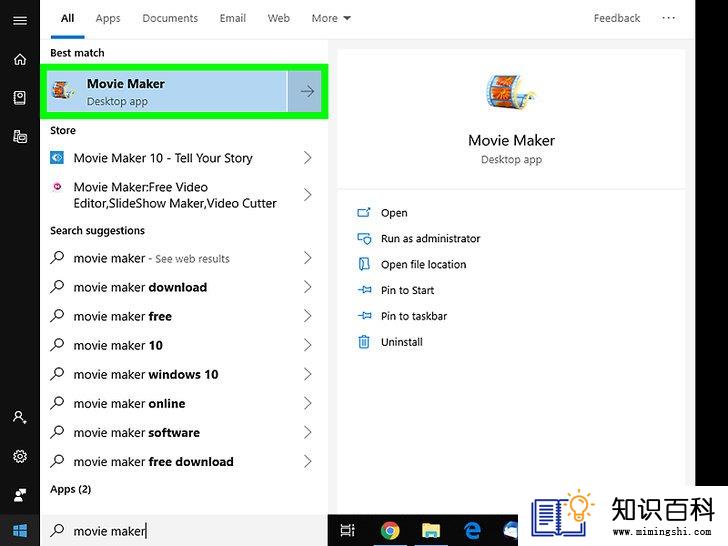Click the Open file location icon
The height and width of the screenshot is (546, 728).
click(364, 264)
